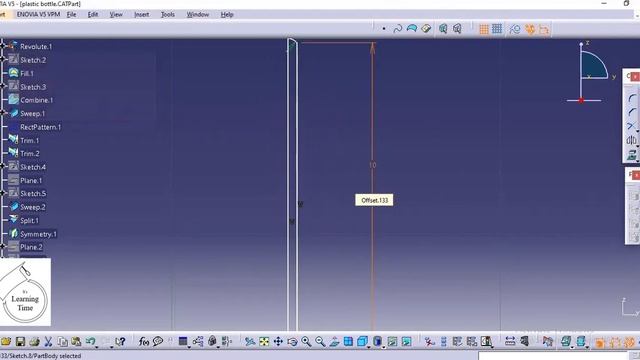Undo the last action
Image resolution: width=640 pixels, height=360 pixels.
pos(90,341)
